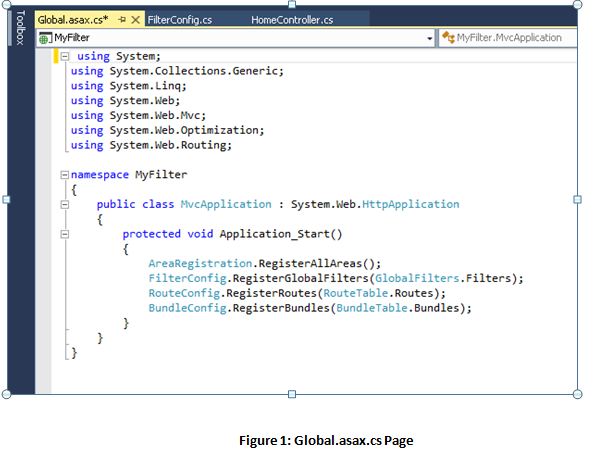Switch to the HomeController.cs tab
593x455 pixels.
coord(292,20)
